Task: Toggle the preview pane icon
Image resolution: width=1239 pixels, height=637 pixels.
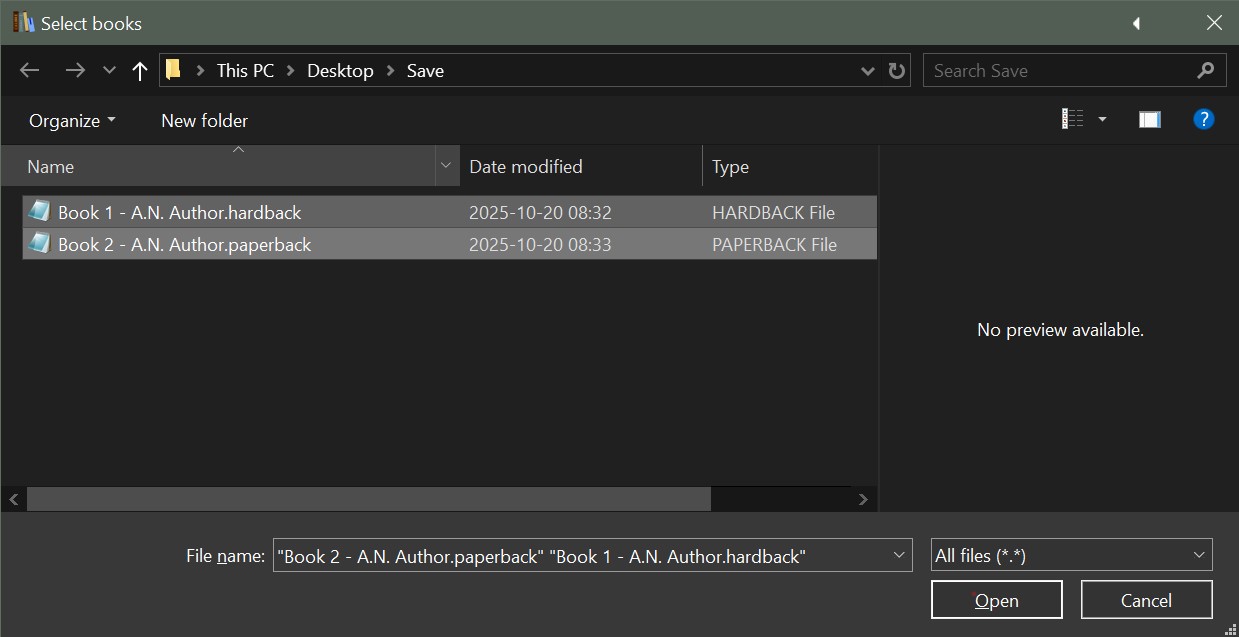Action: [1149, 119]
